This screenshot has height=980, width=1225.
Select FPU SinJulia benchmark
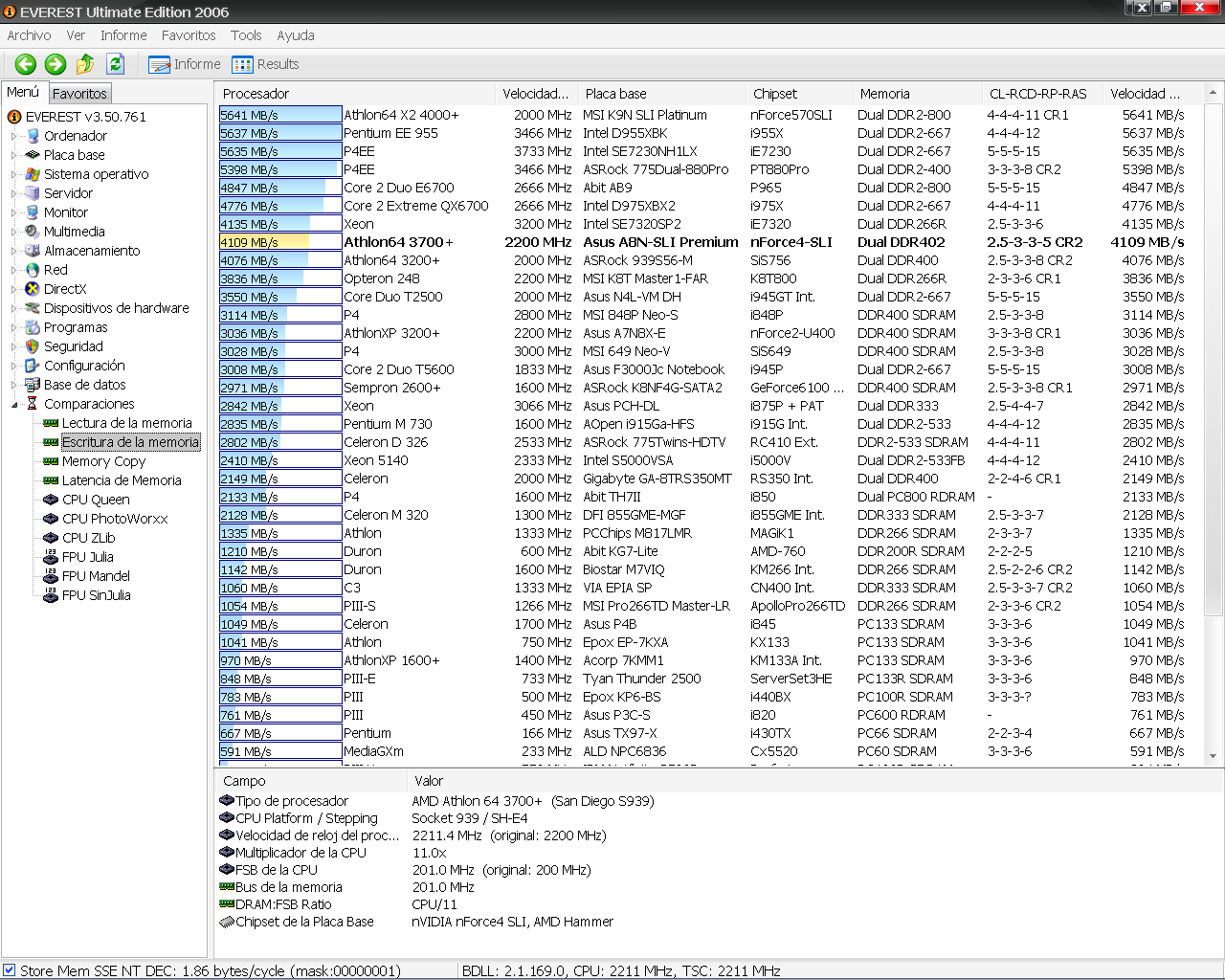tap(97, 595)
